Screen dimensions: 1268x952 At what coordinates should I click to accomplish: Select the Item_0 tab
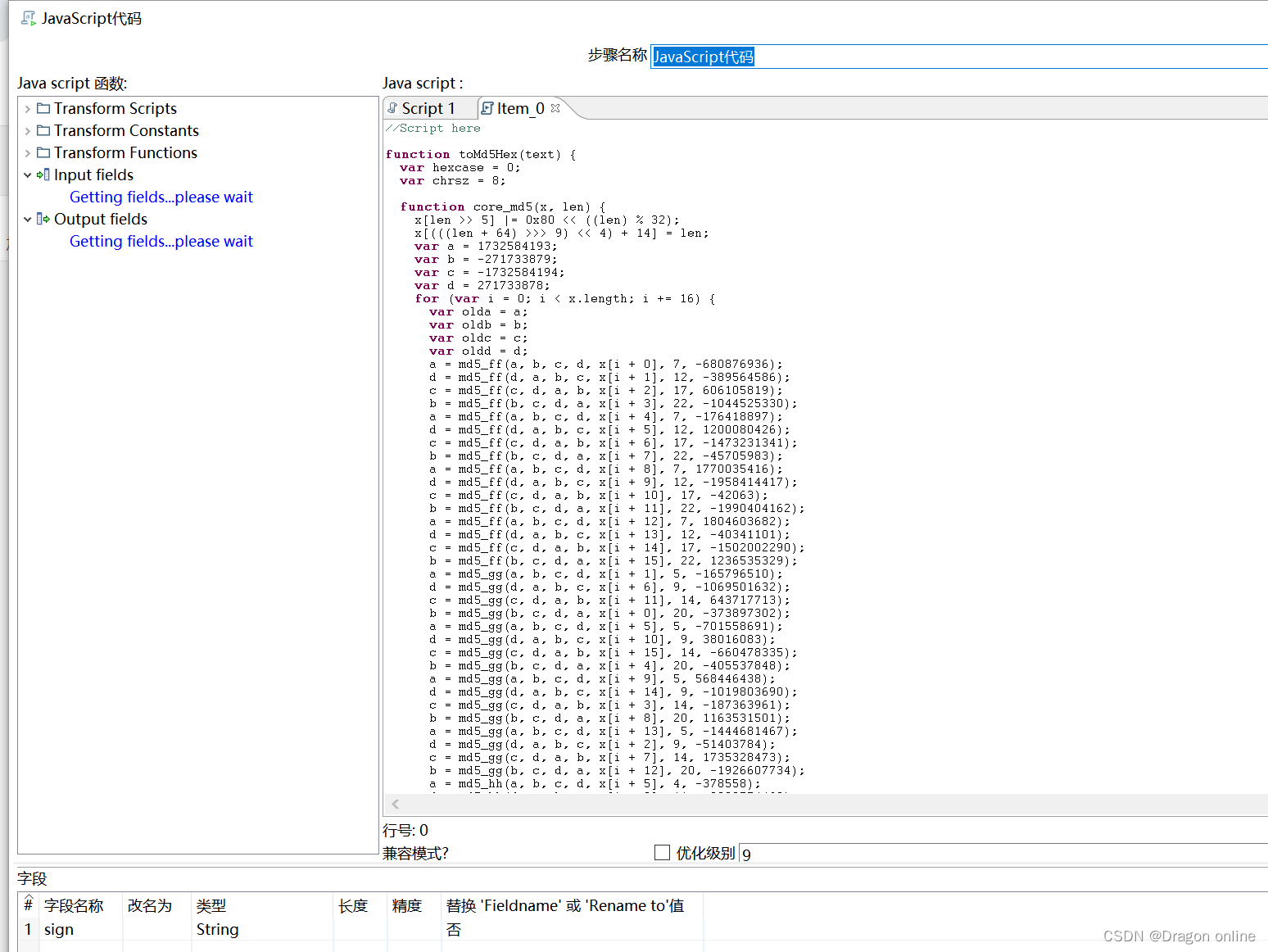click(x=521, y=108)
